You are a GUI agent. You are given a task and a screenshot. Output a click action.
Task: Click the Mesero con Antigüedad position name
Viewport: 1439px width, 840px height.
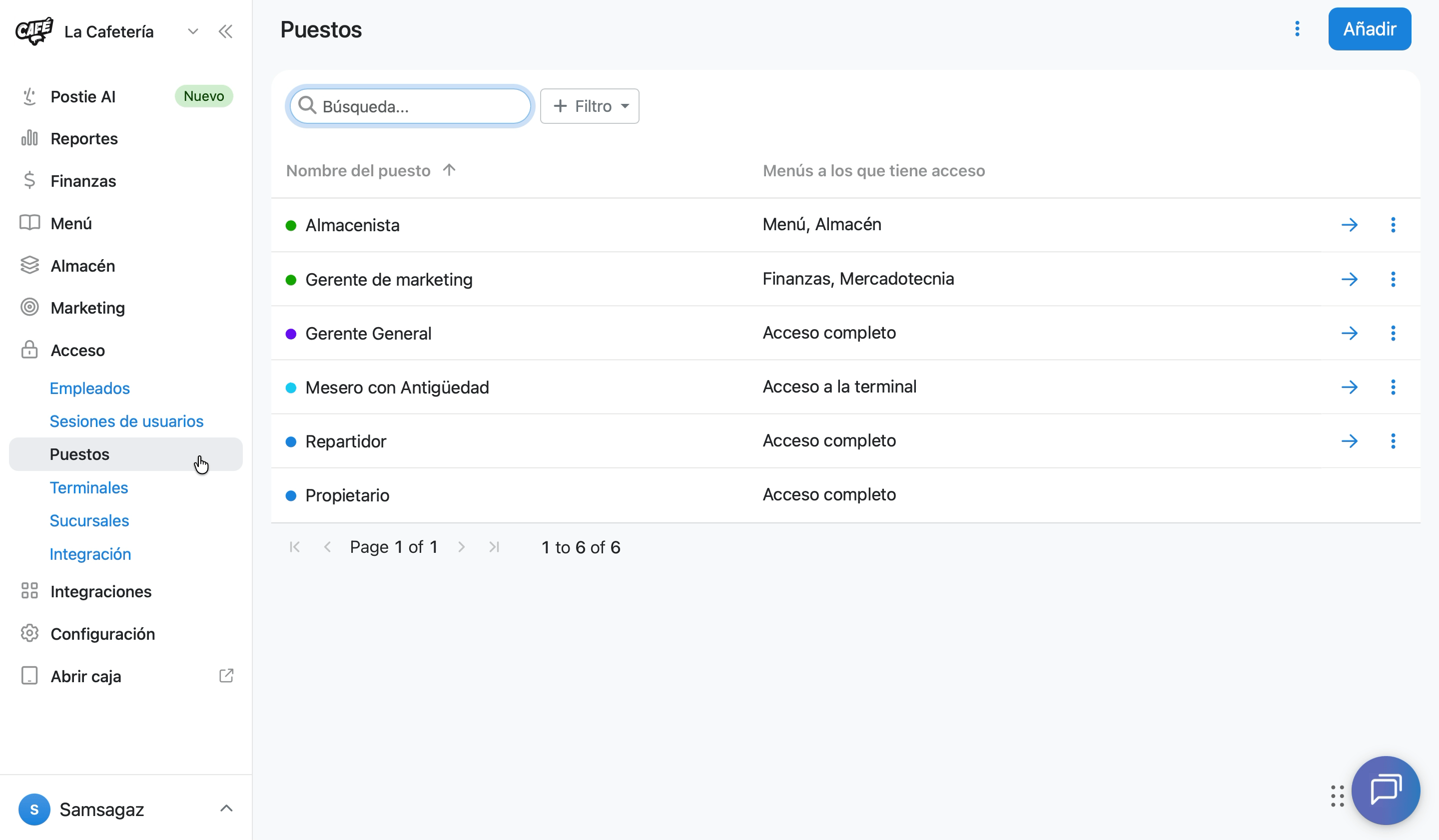[397, 387]
